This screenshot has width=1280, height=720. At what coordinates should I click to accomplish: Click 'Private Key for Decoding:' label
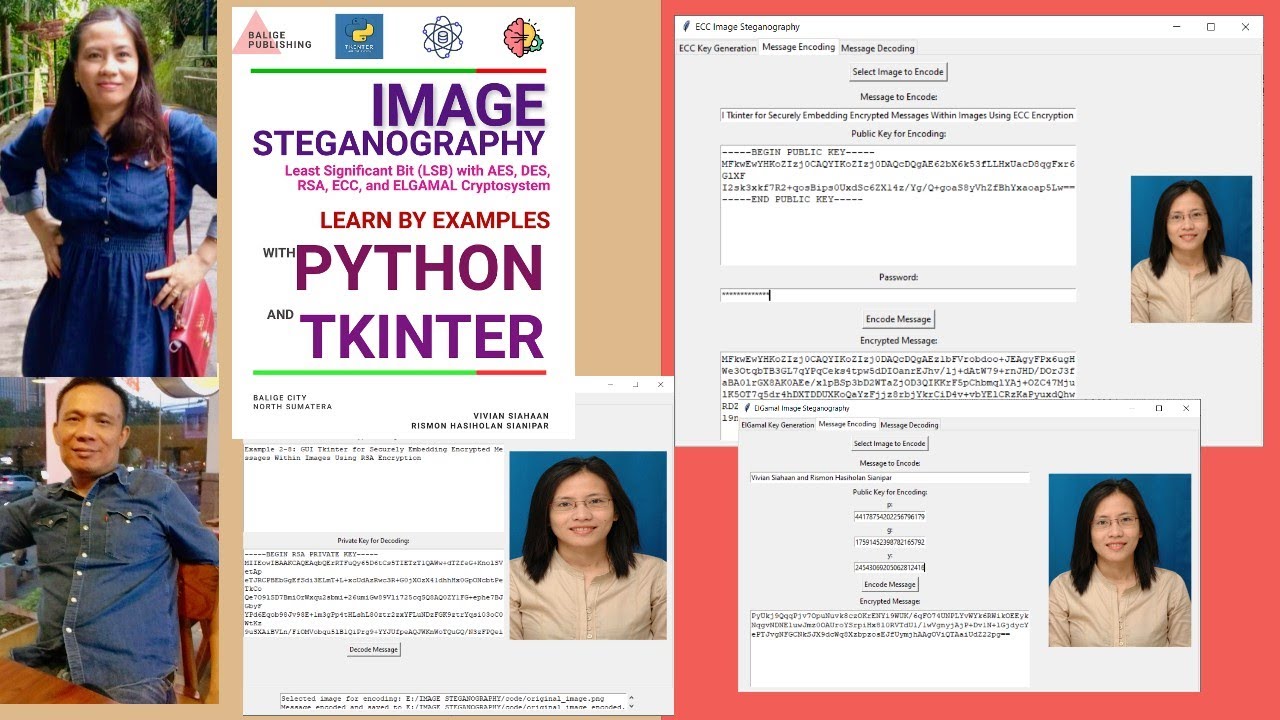click(x=374, y=540)
